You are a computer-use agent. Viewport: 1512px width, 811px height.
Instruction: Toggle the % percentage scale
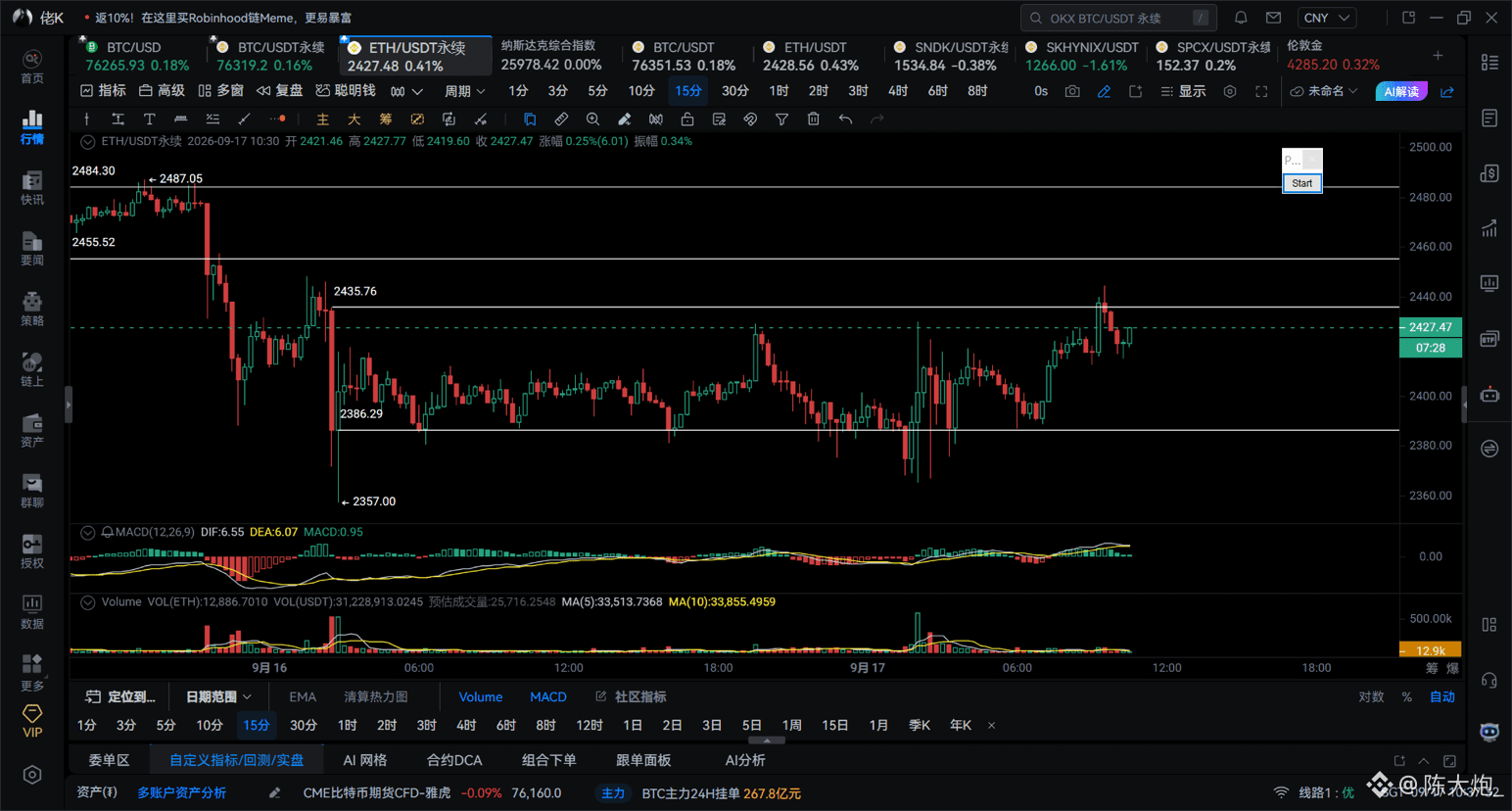[1407, 697]
